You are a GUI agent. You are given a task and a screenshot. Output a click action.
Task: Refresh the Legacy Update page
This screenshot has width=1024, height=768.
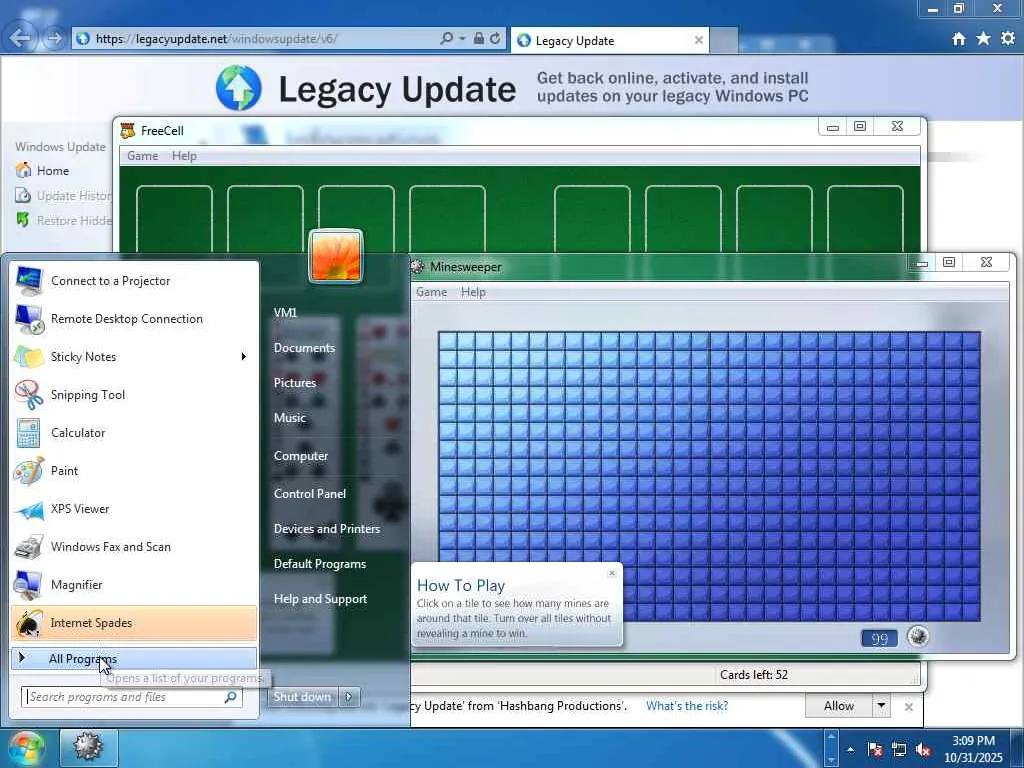[496, 39]
